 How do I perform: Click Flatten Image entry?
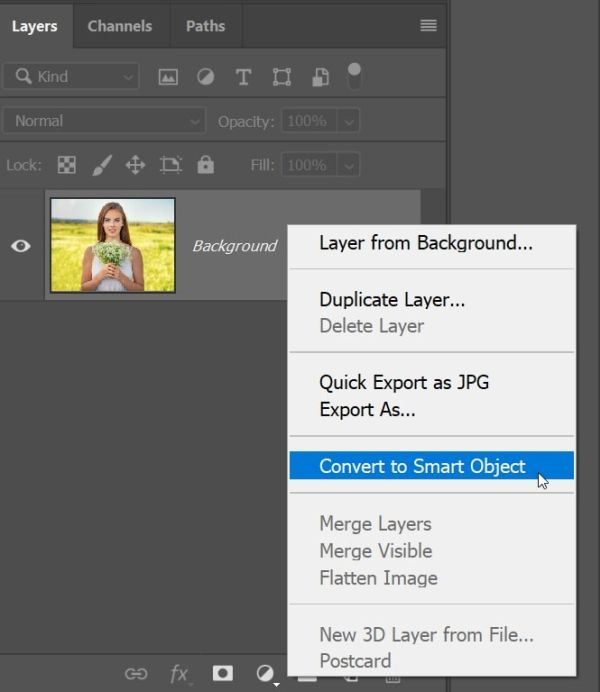click(432, 578)
